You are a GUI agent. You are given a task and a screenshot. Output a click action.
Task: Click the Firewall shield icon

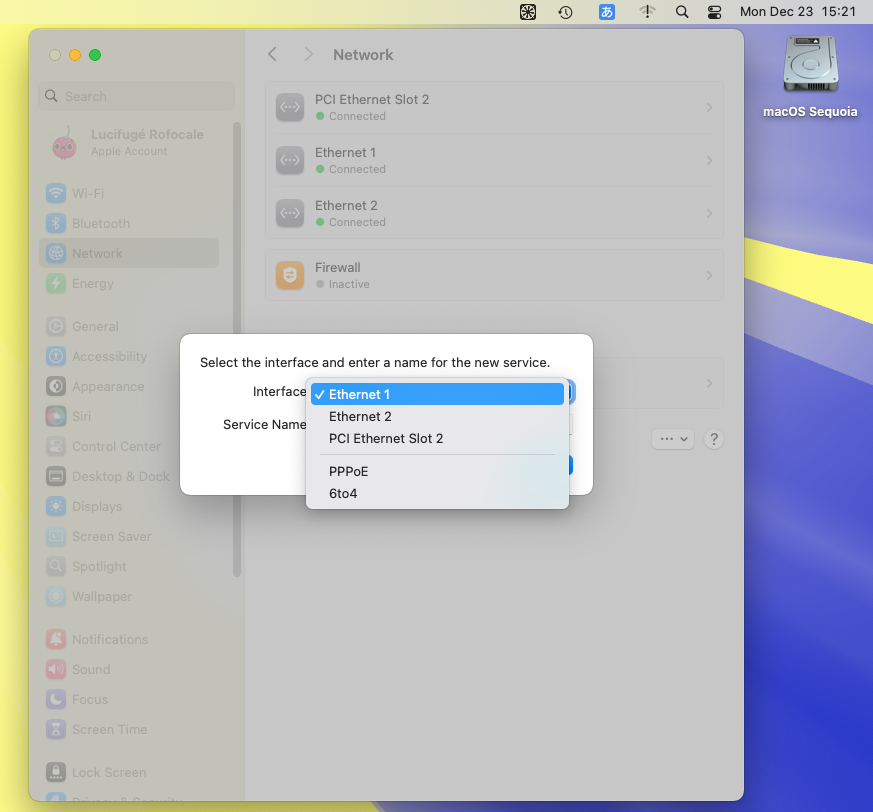[x=290, y=275]
